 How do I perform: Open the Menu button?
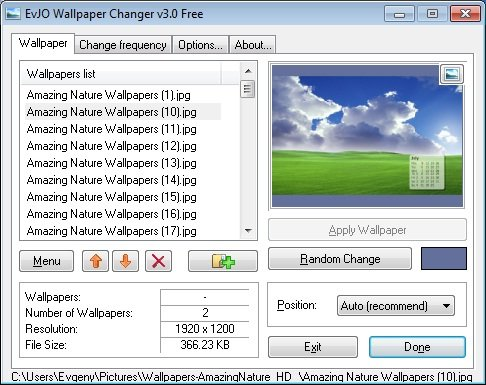(47, 261)
